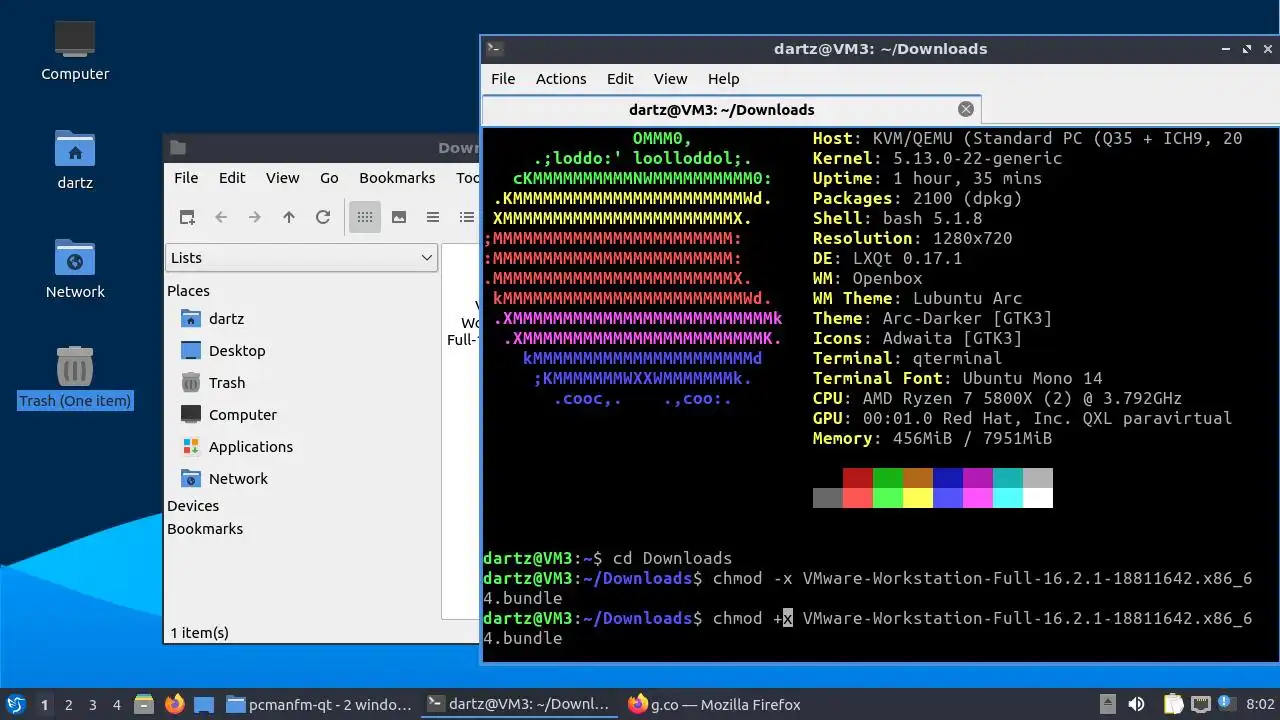The image size is (1280, 720).
Task: Open new tab in pcmanfm-qt toolbar
Action: [187, 217]
